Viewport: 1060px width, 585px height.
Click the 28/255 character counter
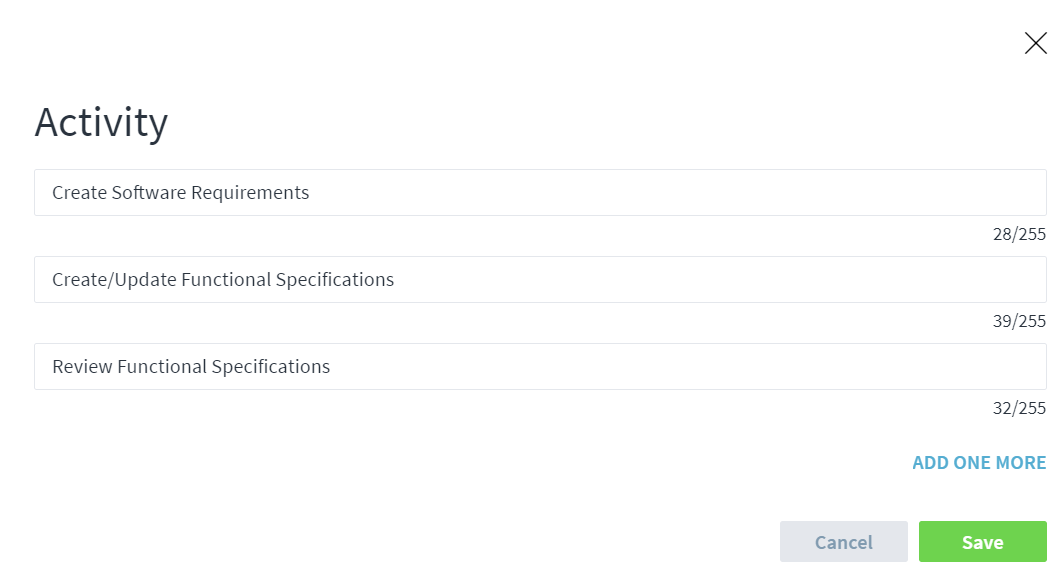click(x=1019, y=235)
